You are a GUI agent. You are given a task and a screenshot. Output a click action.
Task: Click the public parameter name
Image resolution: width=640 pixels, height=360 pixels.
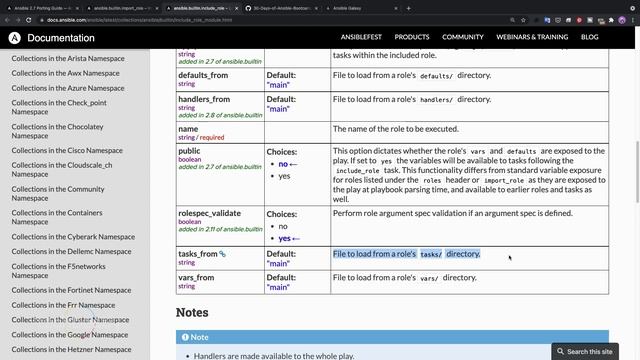[x=189, y=151]
